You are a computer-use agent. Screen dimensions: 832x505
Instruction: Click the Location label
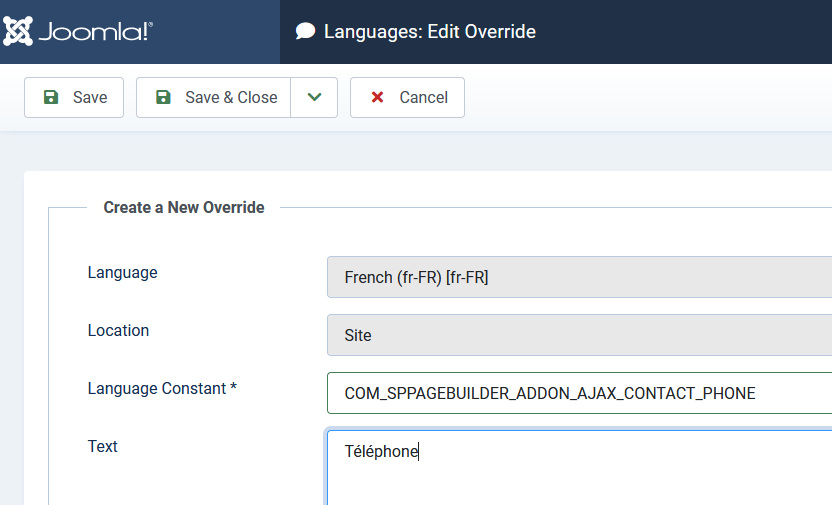[118, 330]
